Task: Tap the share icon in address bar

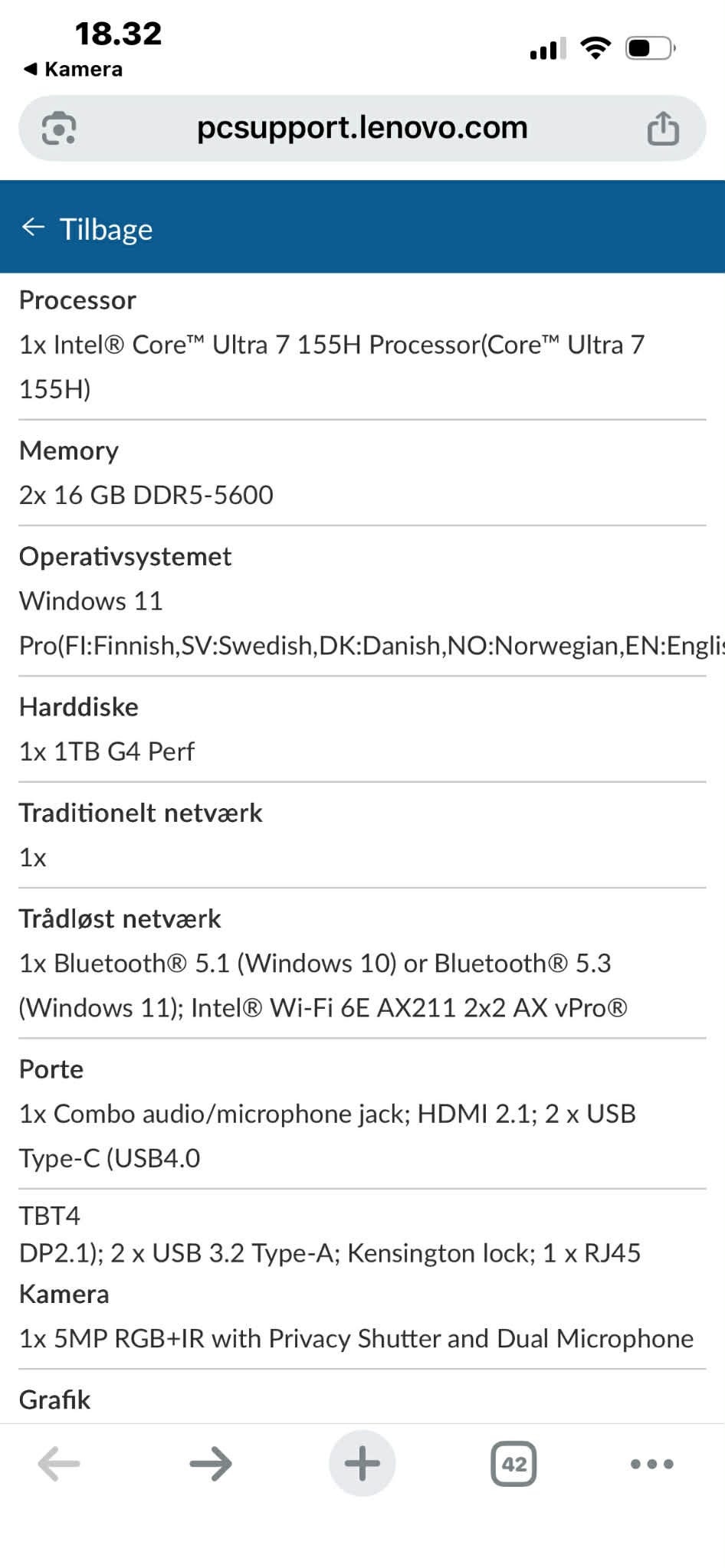Action: 663,128
